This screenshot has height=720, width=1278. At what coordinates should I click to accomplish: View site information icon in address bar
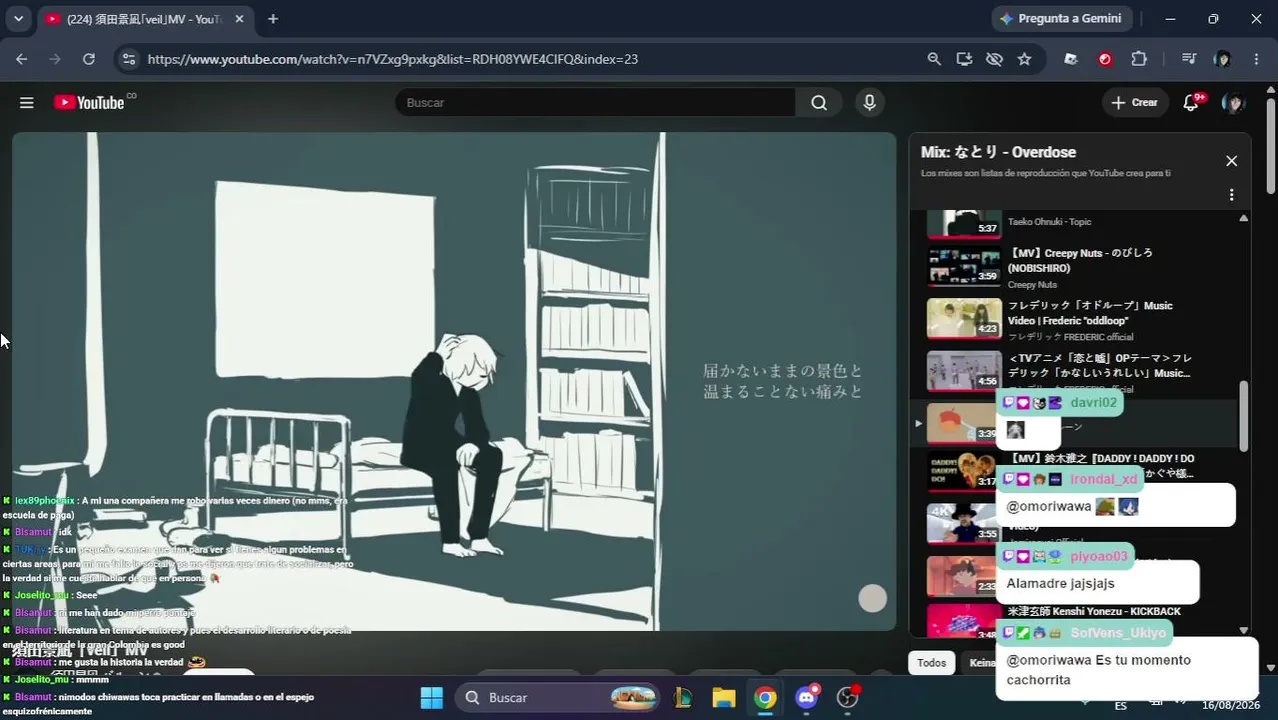(128, 59)
